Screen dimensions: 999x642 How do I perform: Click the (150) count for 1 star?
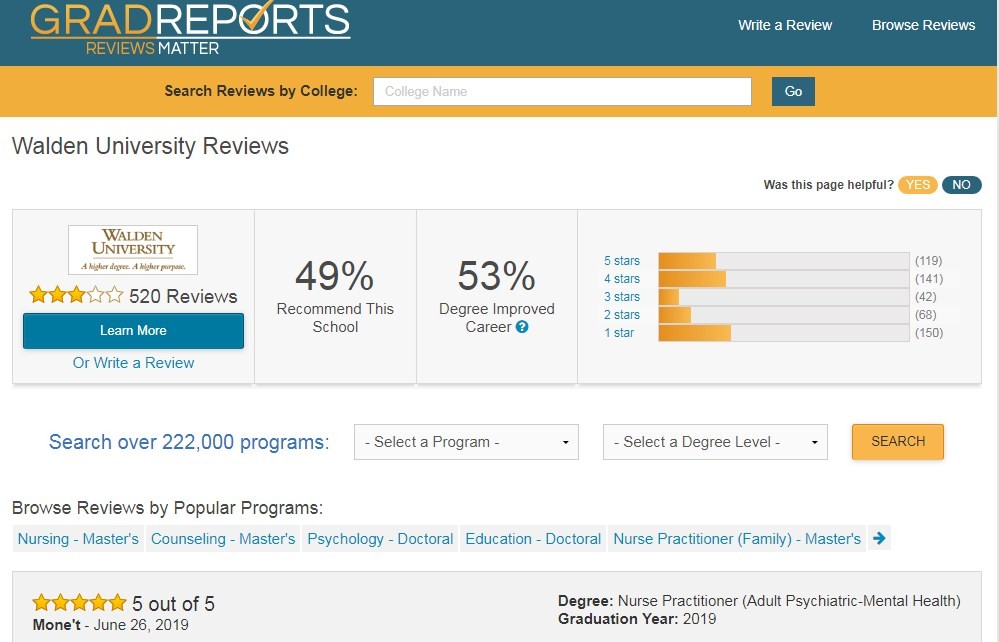pyautogui.click(x=929, y=332)
